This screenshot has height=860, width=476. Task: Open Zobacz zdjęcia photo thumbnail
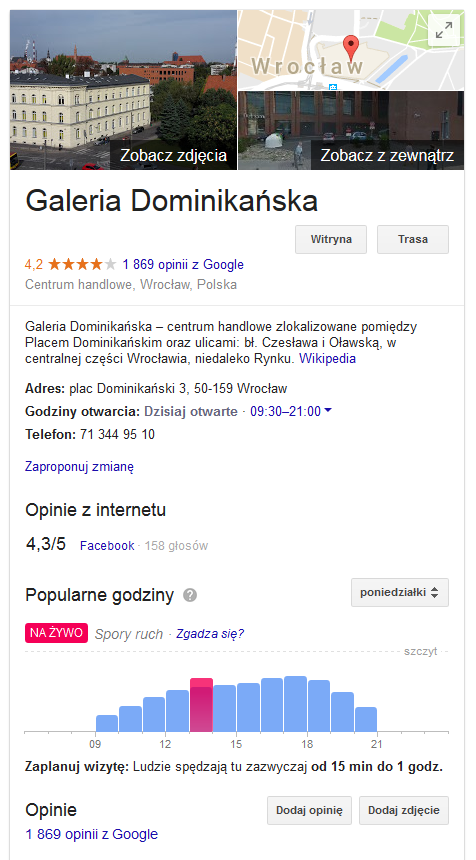pyautogui.click(x=123, y=90)
